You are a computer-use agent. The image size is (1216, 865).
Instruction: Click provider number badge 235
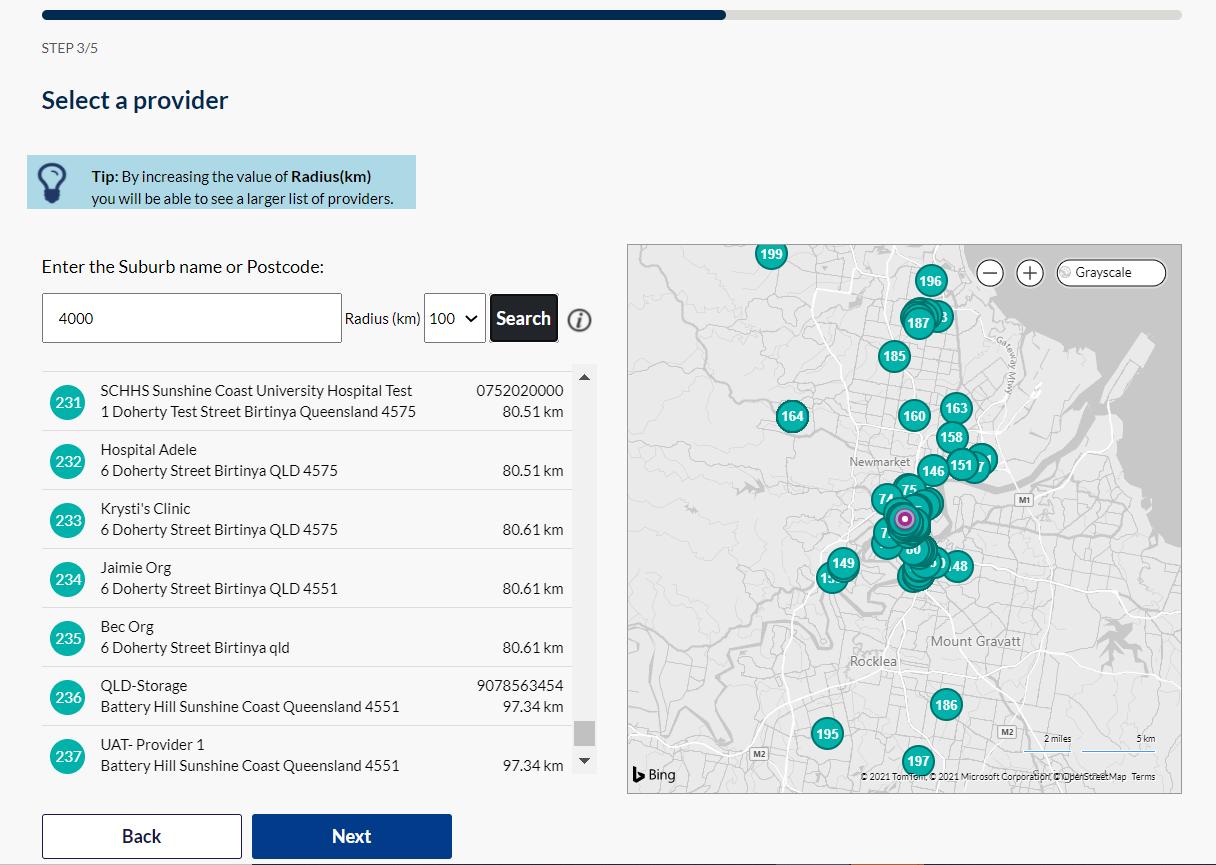tap(68, 638)
